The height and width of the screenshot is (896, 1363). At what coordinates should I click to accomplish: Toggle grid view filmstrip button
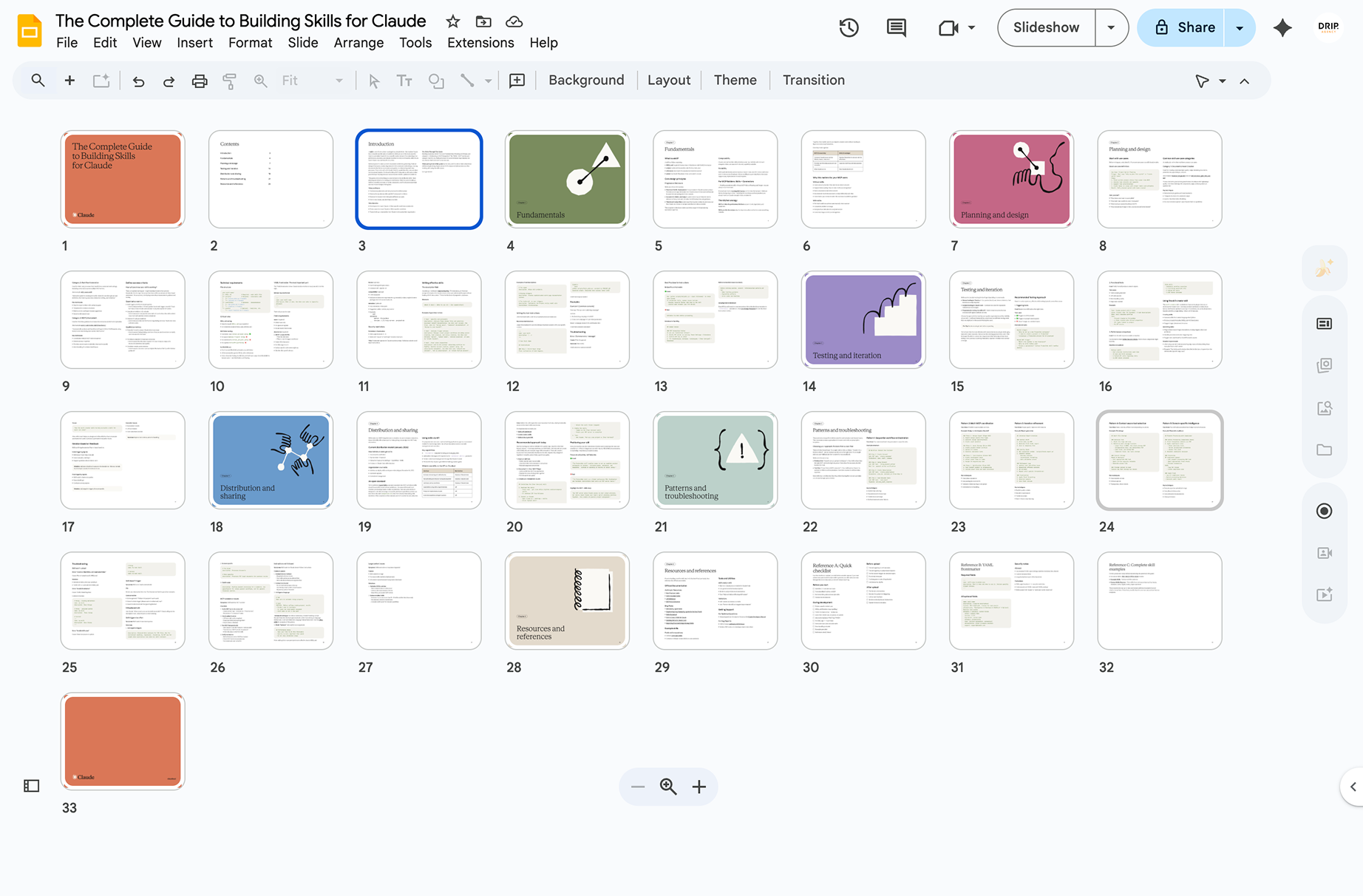click(32, 786)
